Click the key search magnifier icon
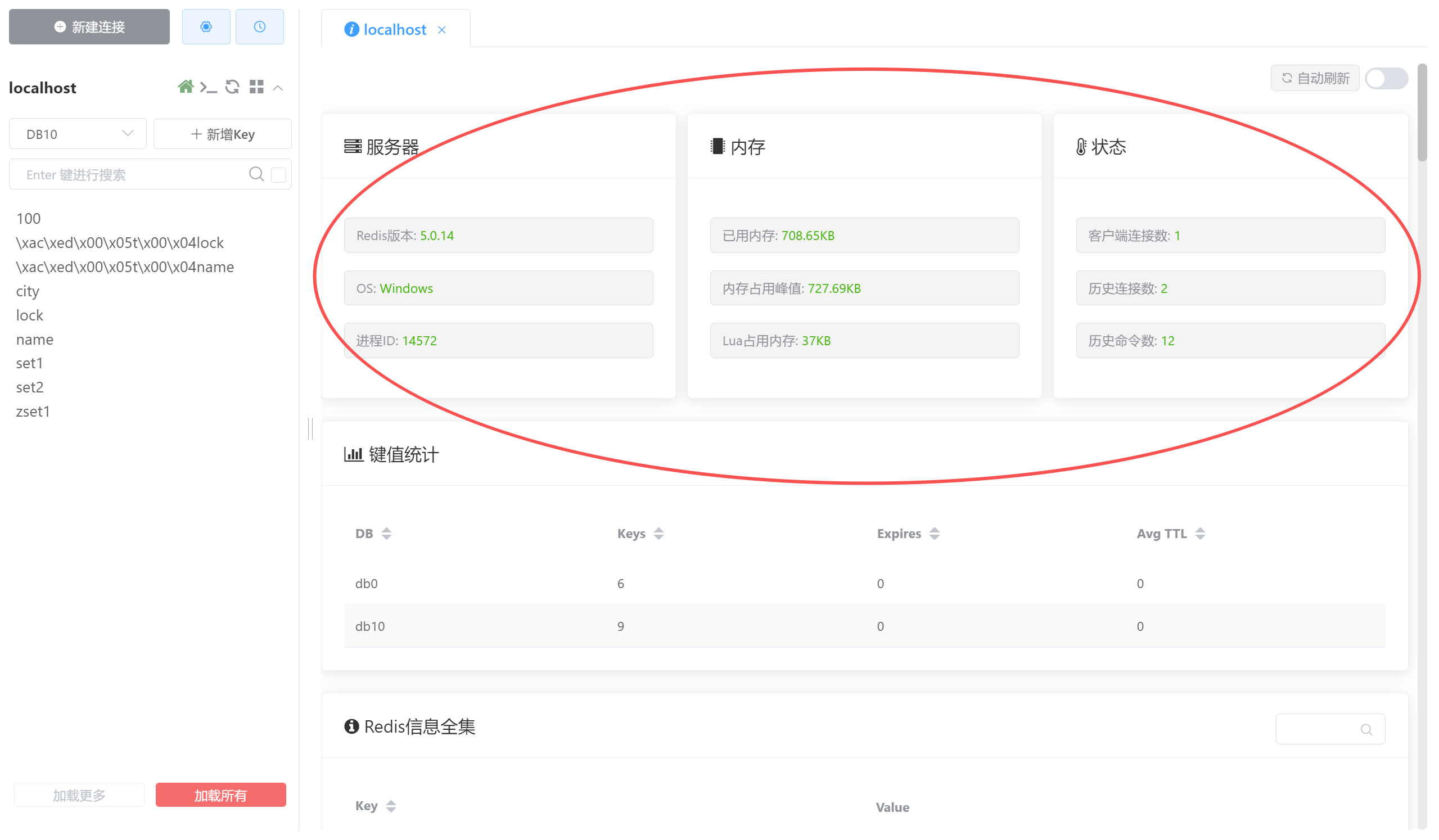 click(256, 174)
